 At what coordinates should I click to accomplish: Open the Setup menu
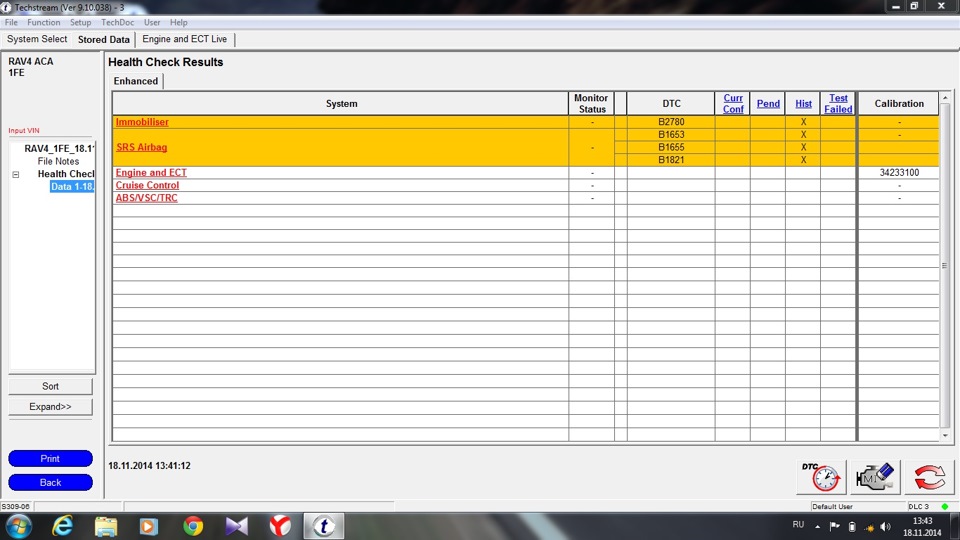tap(80, 22)
